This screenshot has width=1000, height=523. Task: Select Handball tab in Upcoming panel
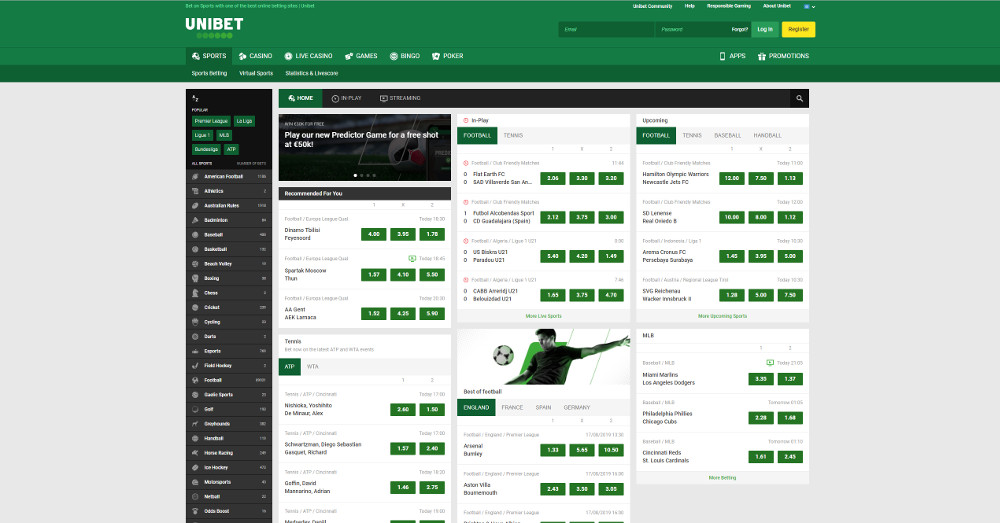coord(767,135)
